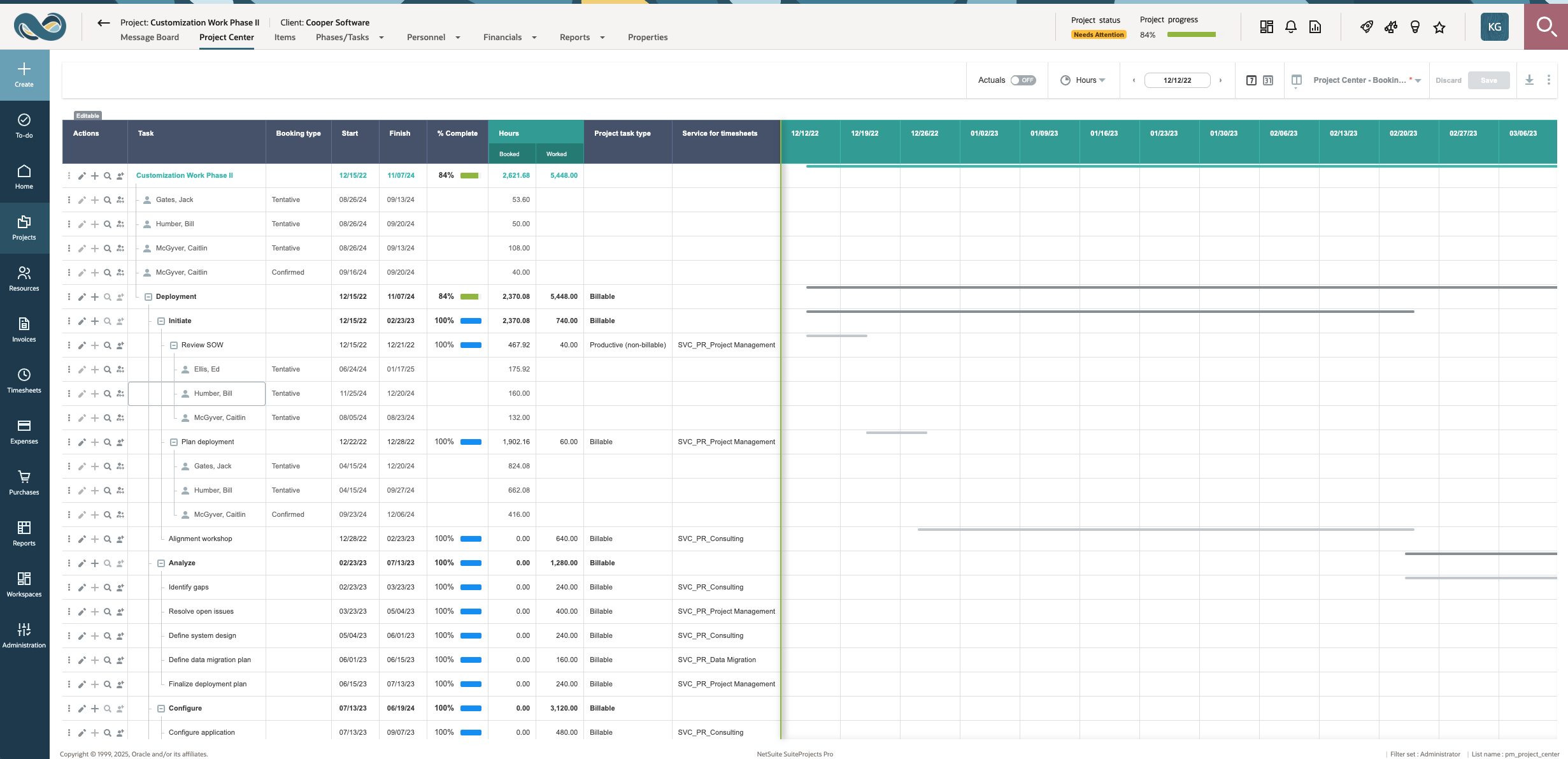Click the back arrow beside Project title

103,23
